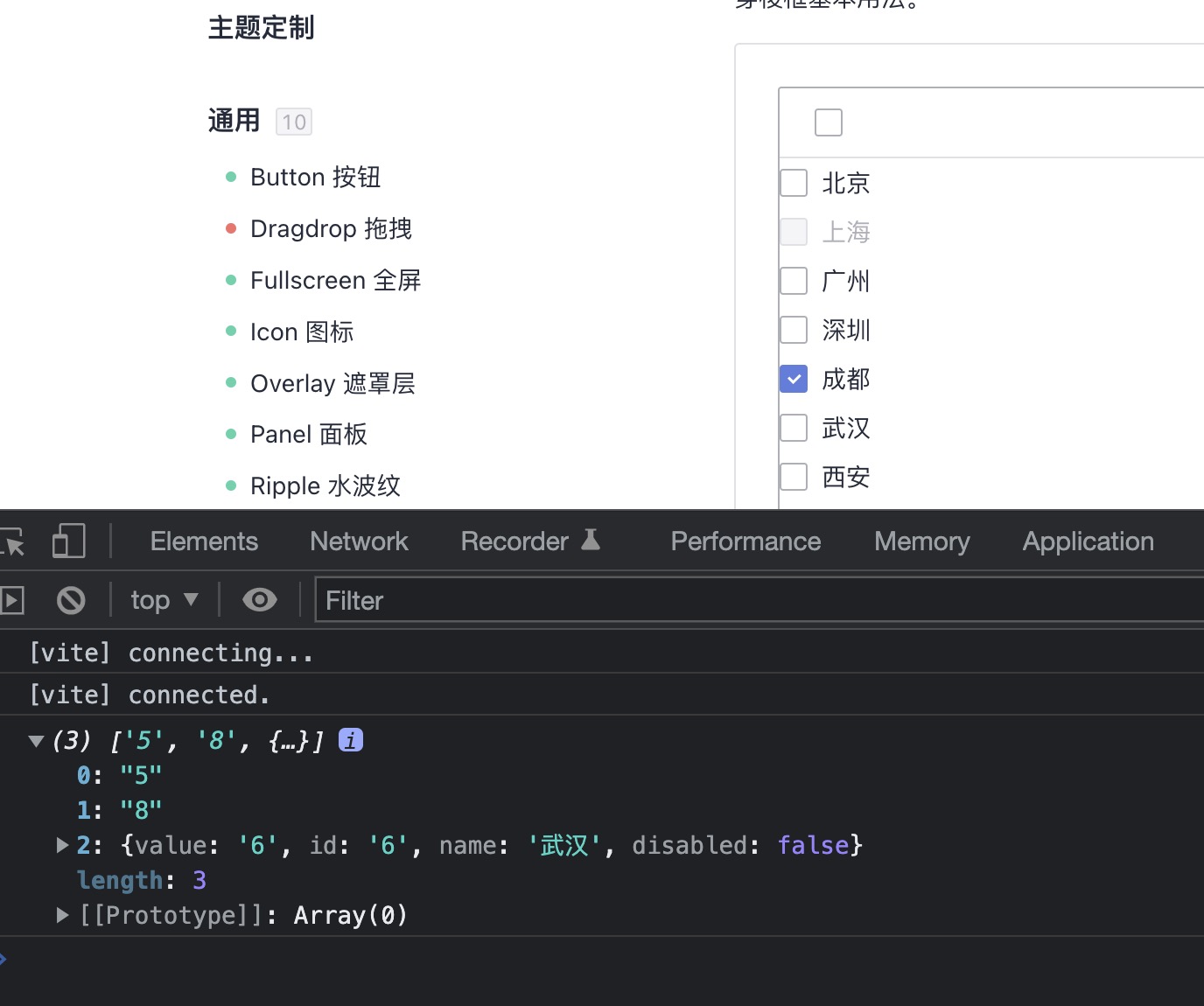This screenshot has width=1204, height=1006.
Task: Click the '[vite] connected.' log line
Action: pyautogui.click(x=602, y=695)
